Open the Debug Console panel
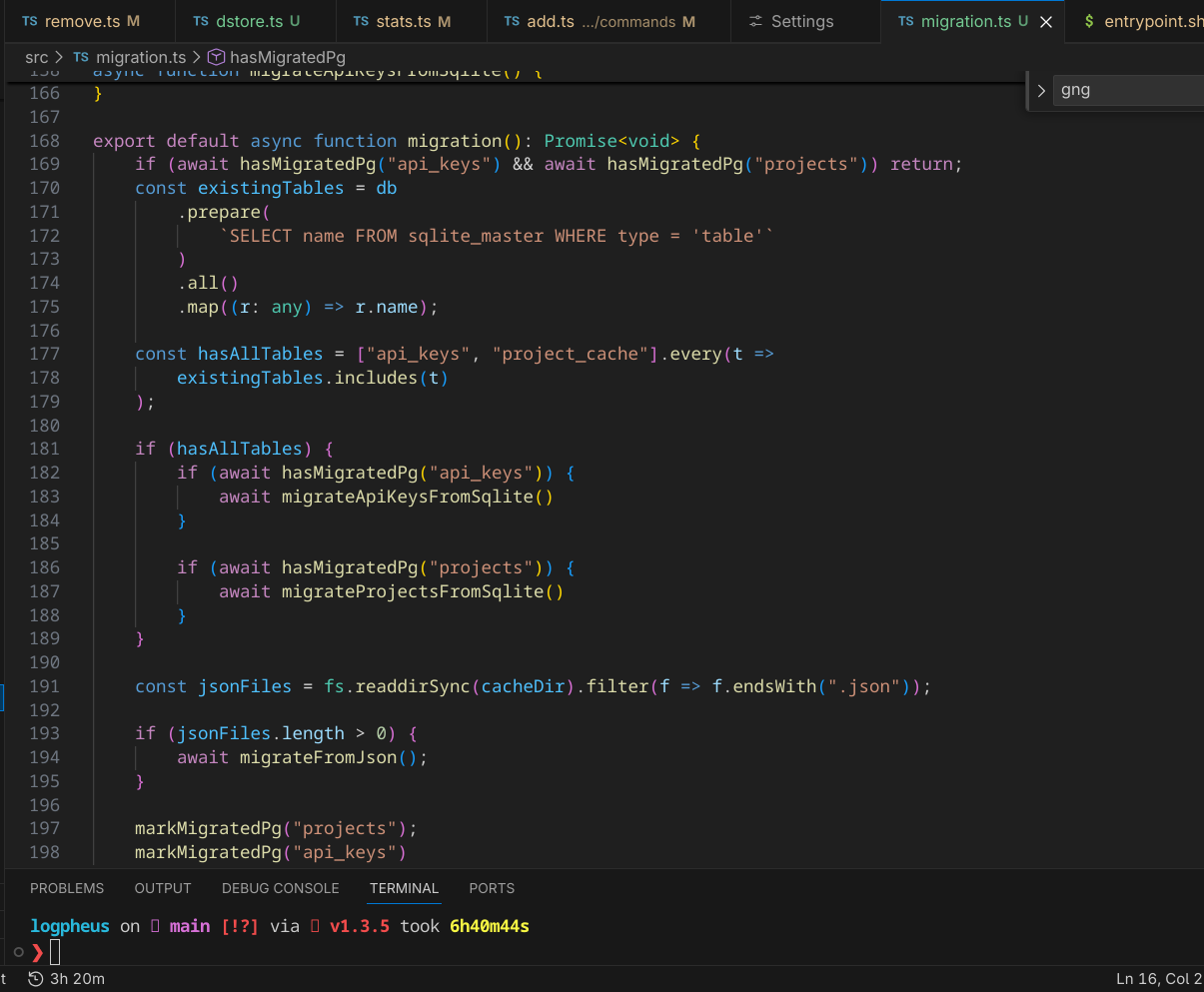This screenshot has height=992, width=1204. coord(281,888)
